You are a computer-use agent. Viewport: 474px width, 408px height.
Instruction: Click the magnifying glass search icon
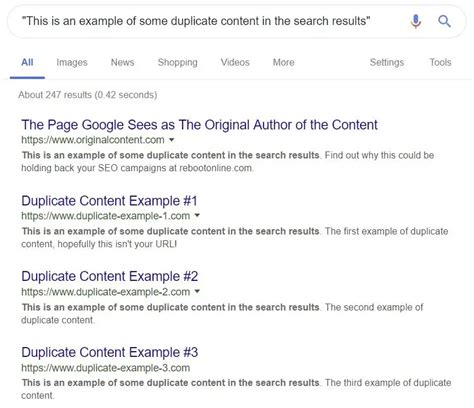point(444,21)
